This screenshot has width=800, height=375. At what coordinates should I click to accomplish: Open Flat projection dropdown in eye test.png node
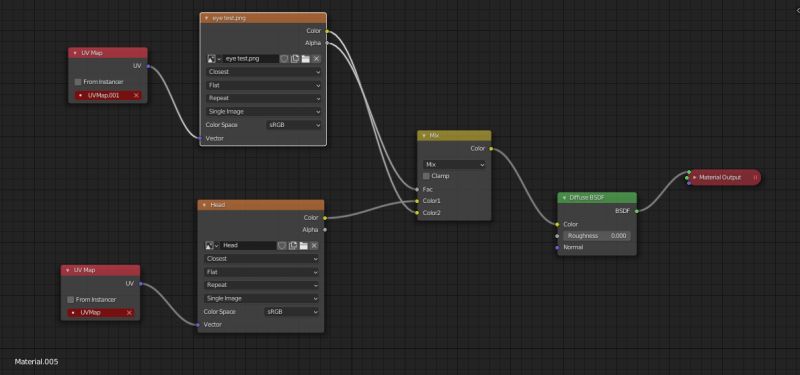[x=264, y=85]
